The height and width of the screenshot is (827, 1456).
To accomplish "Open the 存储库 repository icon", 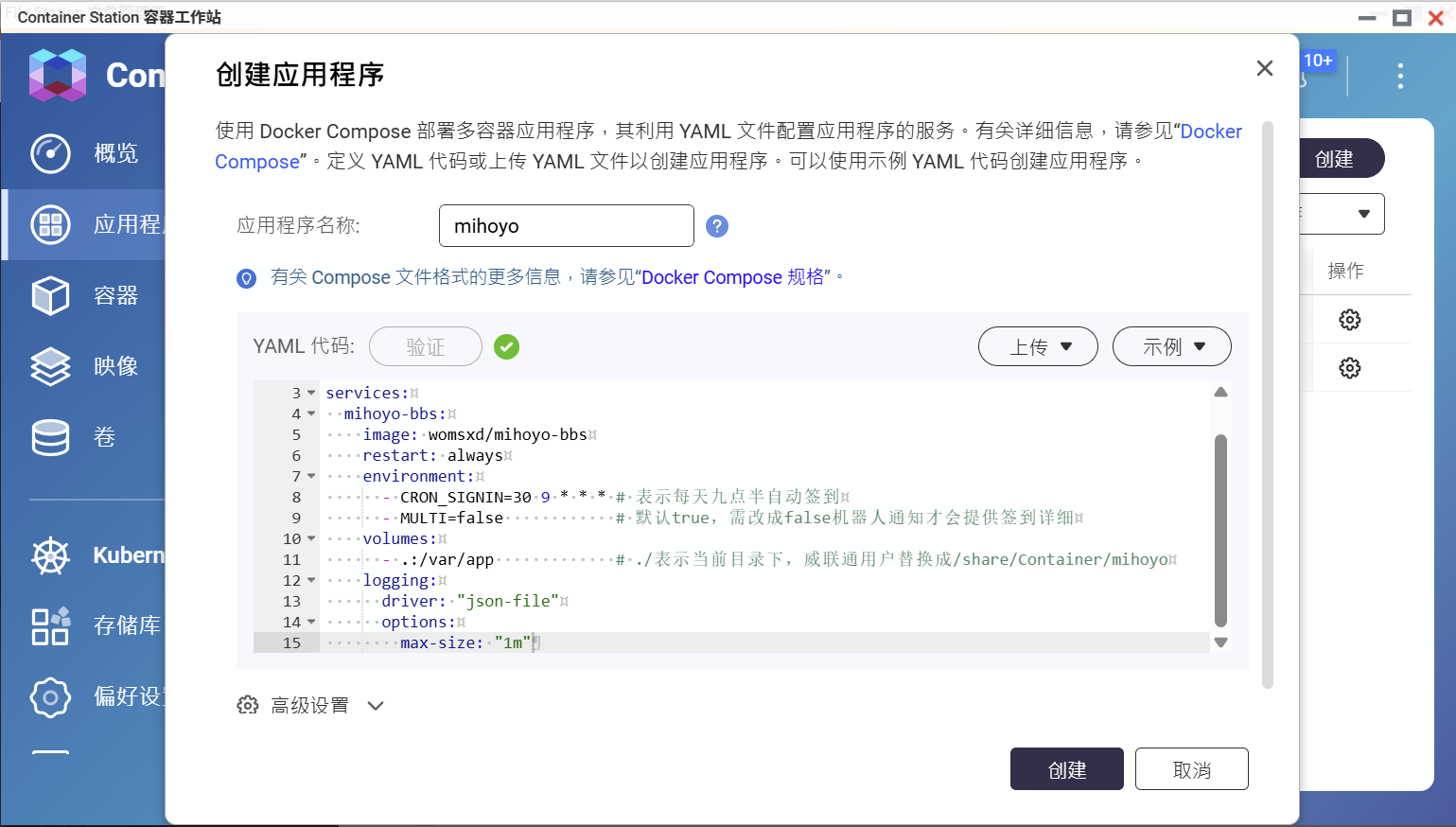I will tap(50, 625).
